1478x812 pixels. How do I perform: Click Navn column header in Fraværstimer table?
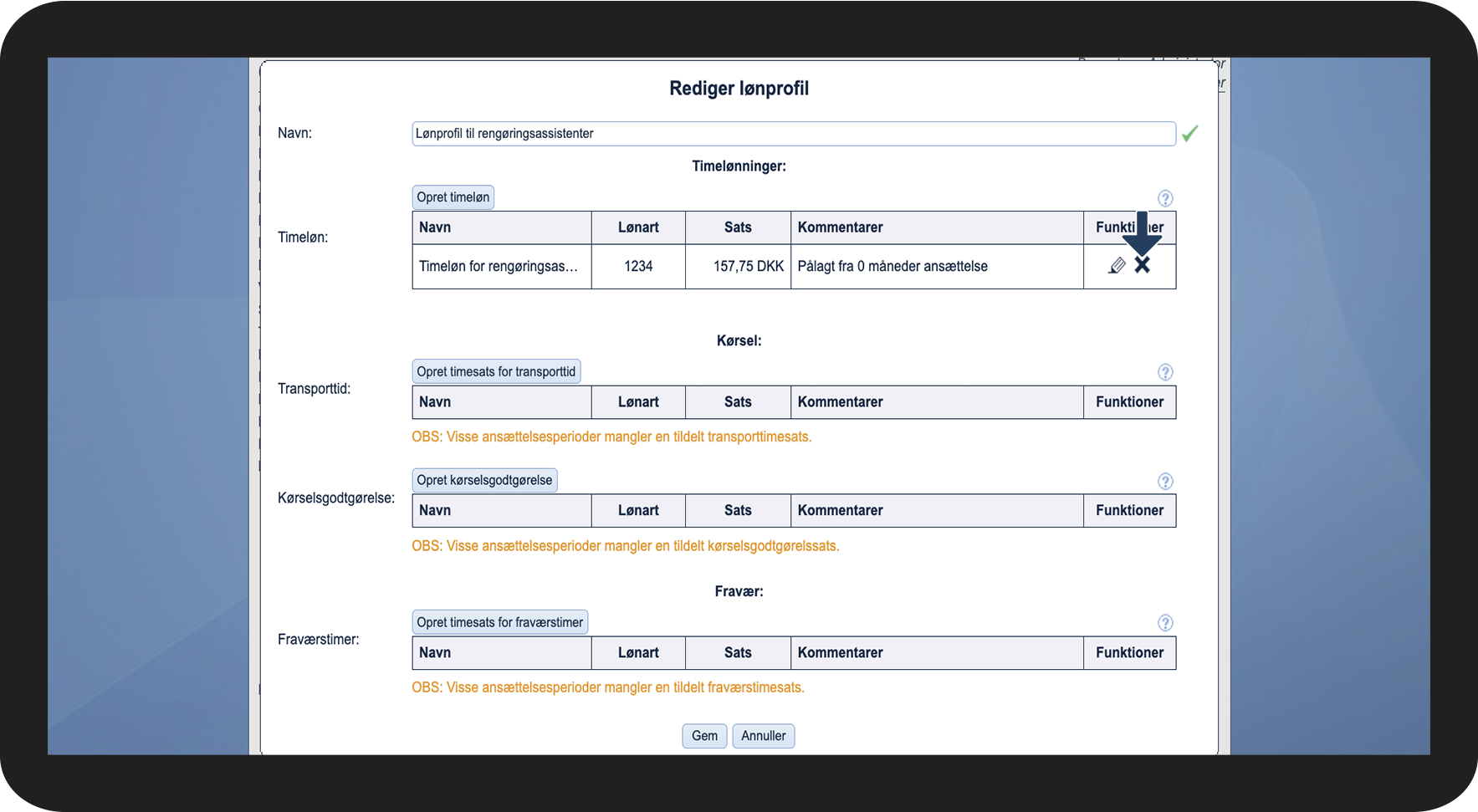click(435, 653)
